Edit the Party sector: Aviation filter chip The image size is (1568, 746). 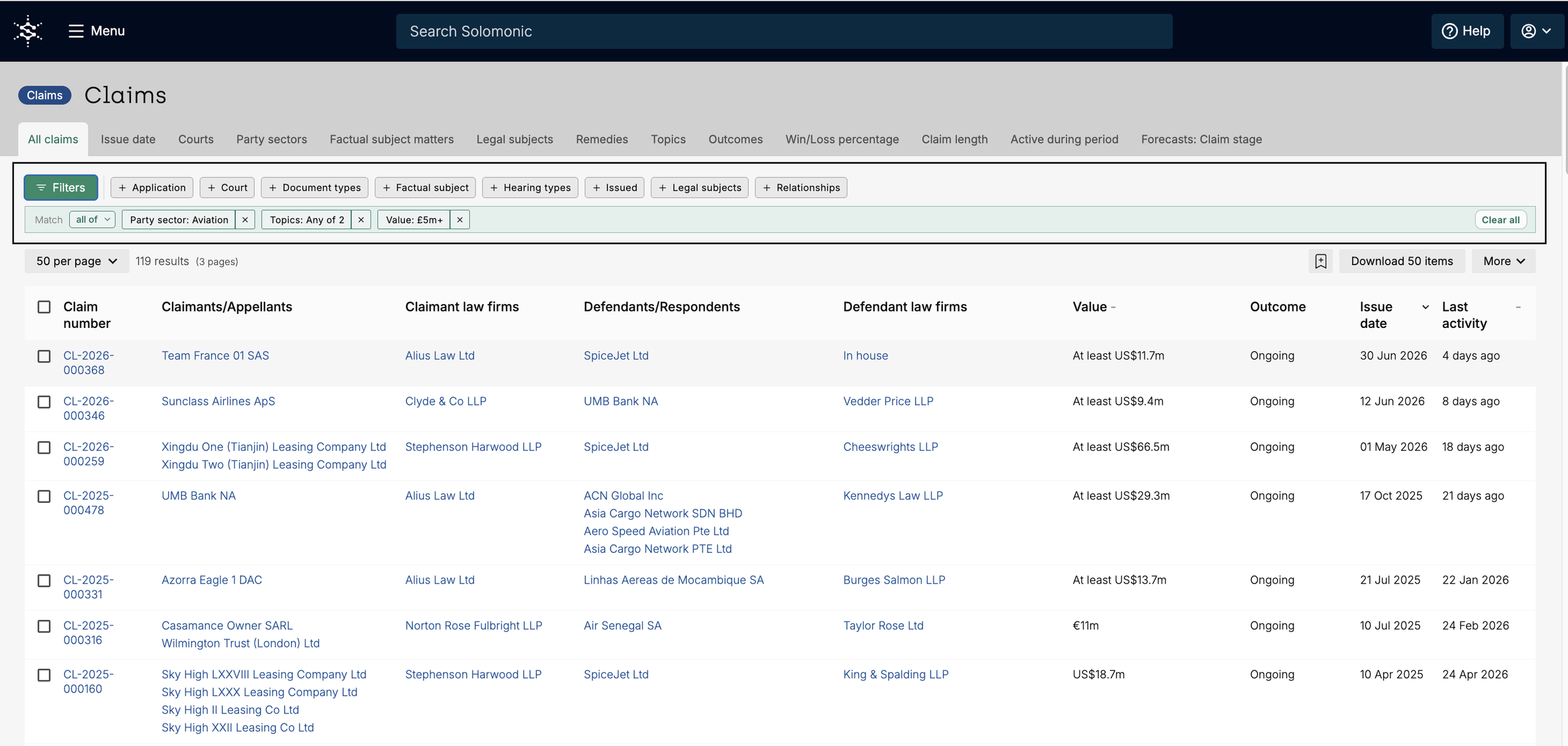(x=179, y=220)
